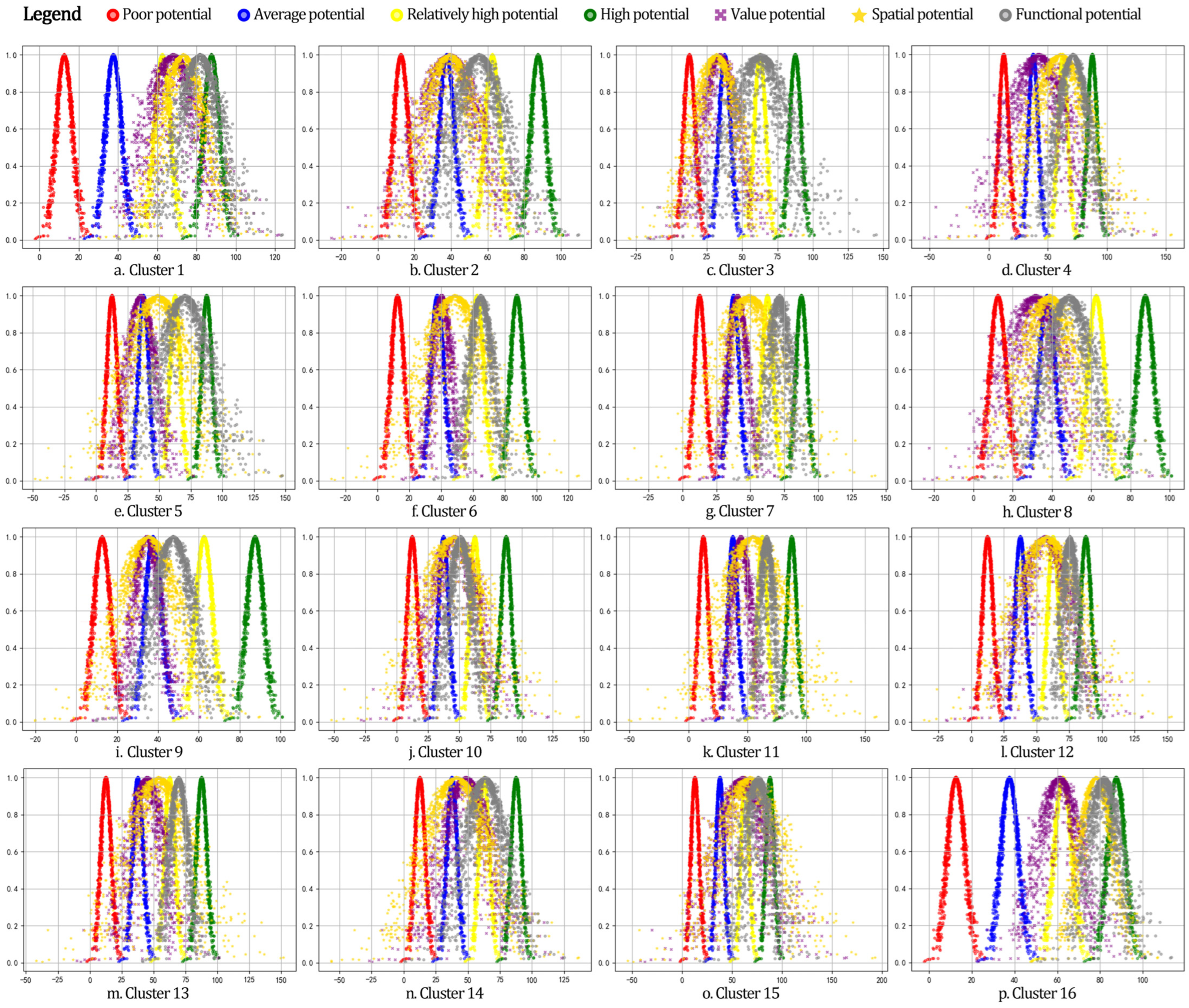
Task: Click the gold star Spatial potential marker
Action: tap(859, 15)
